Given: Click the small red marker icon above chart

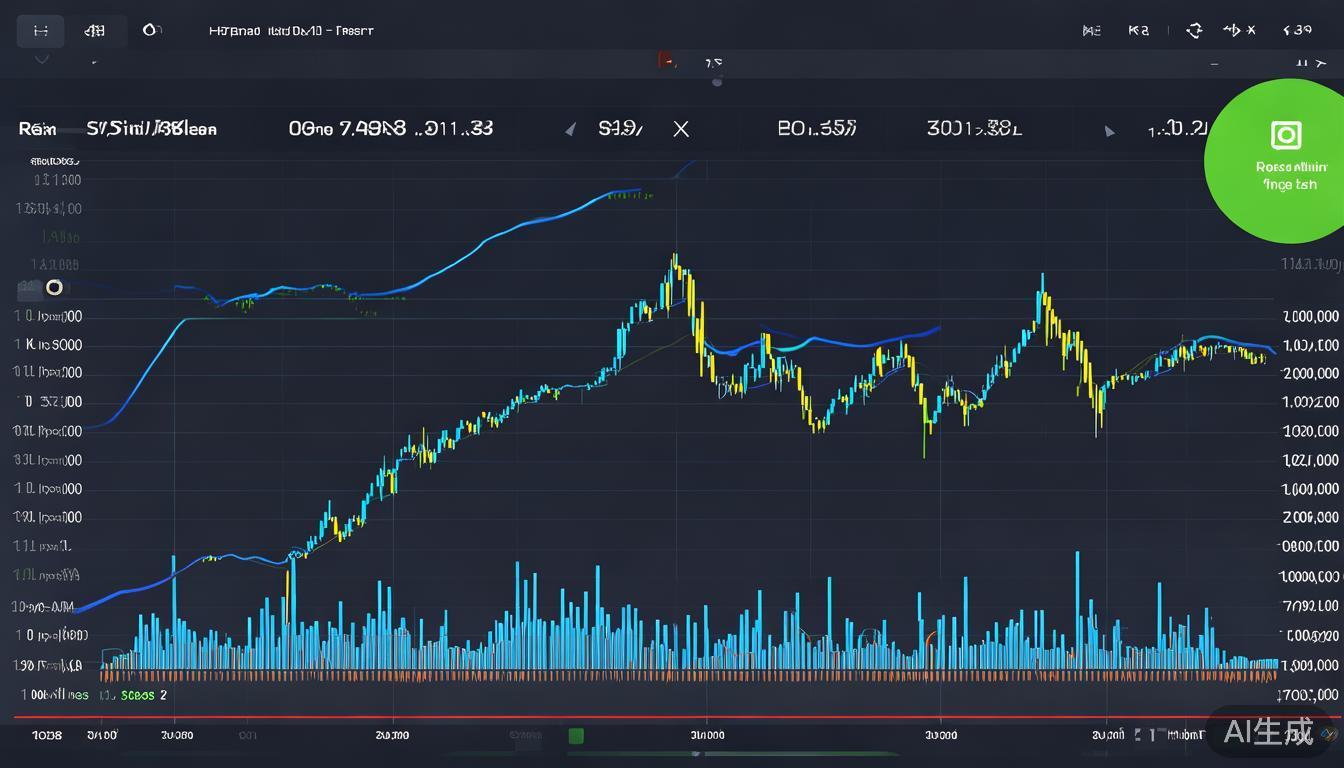Looking at the screenshot, I should pos(664,61).
